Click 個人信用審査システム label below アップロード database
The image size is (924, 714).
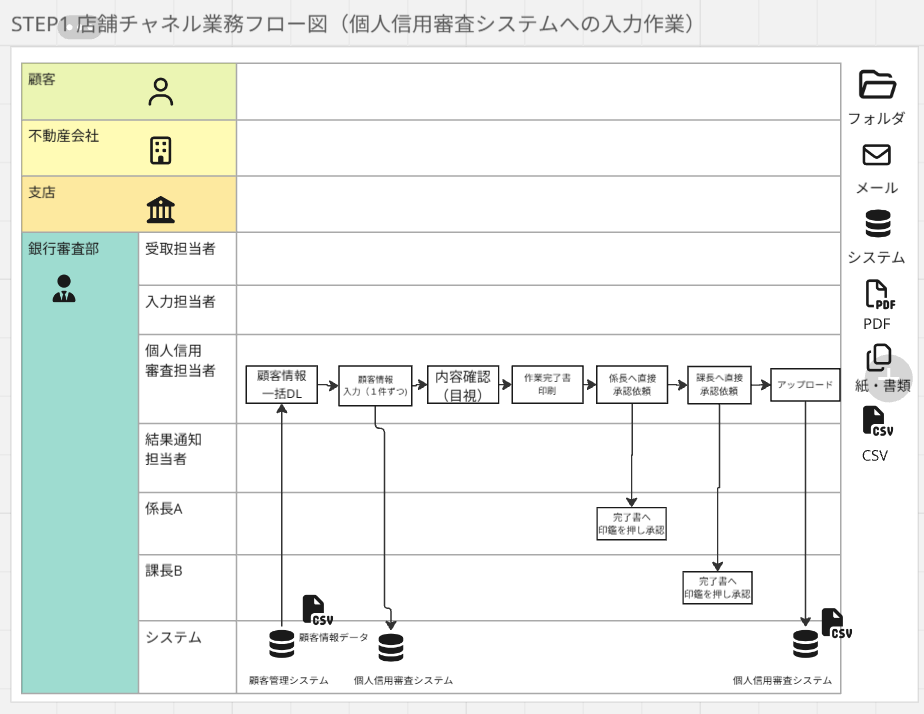783,680
